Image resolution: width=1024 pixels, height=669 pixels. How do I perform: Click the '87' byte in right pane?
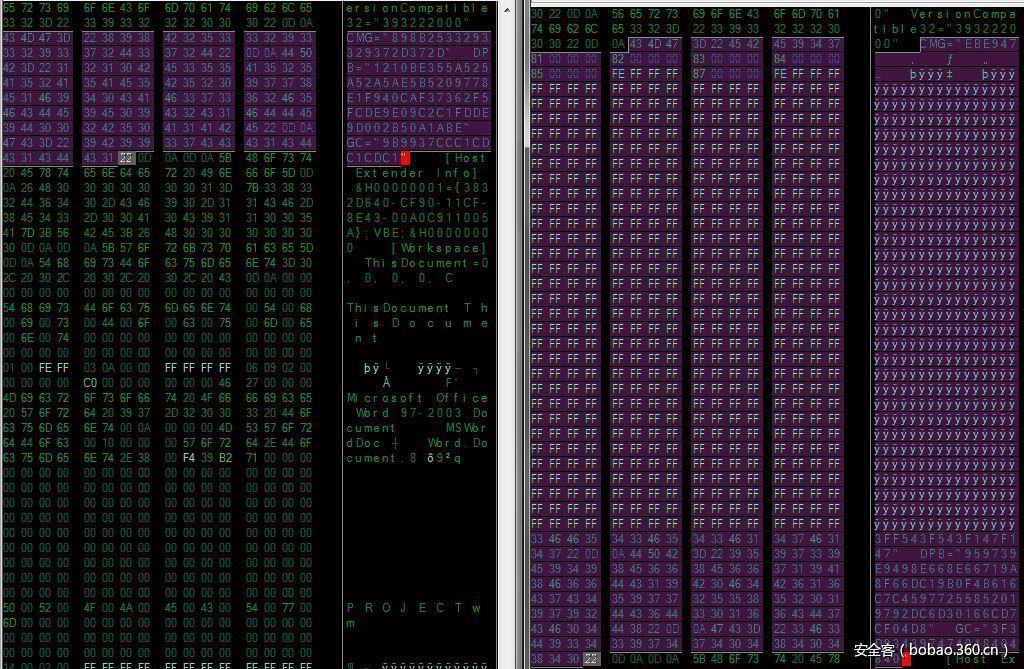(x=699, y=74)
